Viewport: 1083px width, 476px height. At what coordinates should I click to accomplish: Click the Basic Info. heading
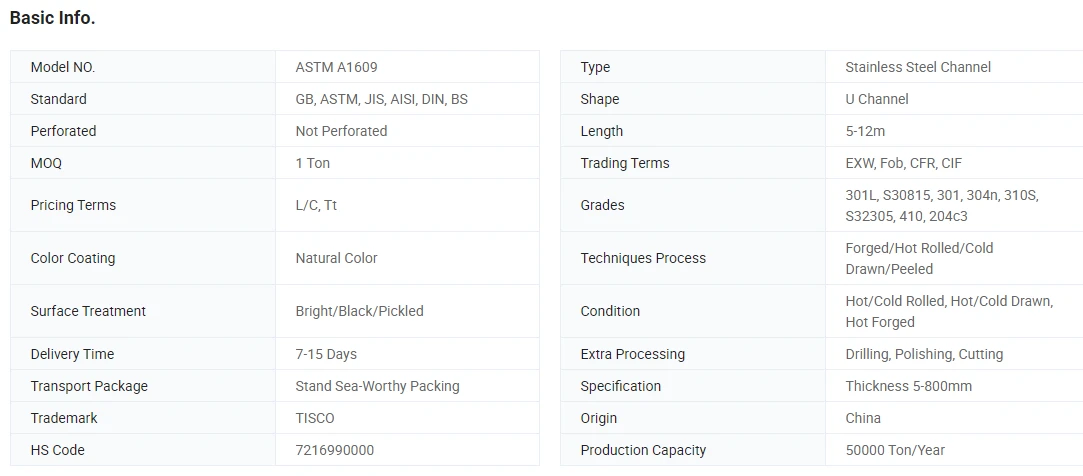pos(52,19)
